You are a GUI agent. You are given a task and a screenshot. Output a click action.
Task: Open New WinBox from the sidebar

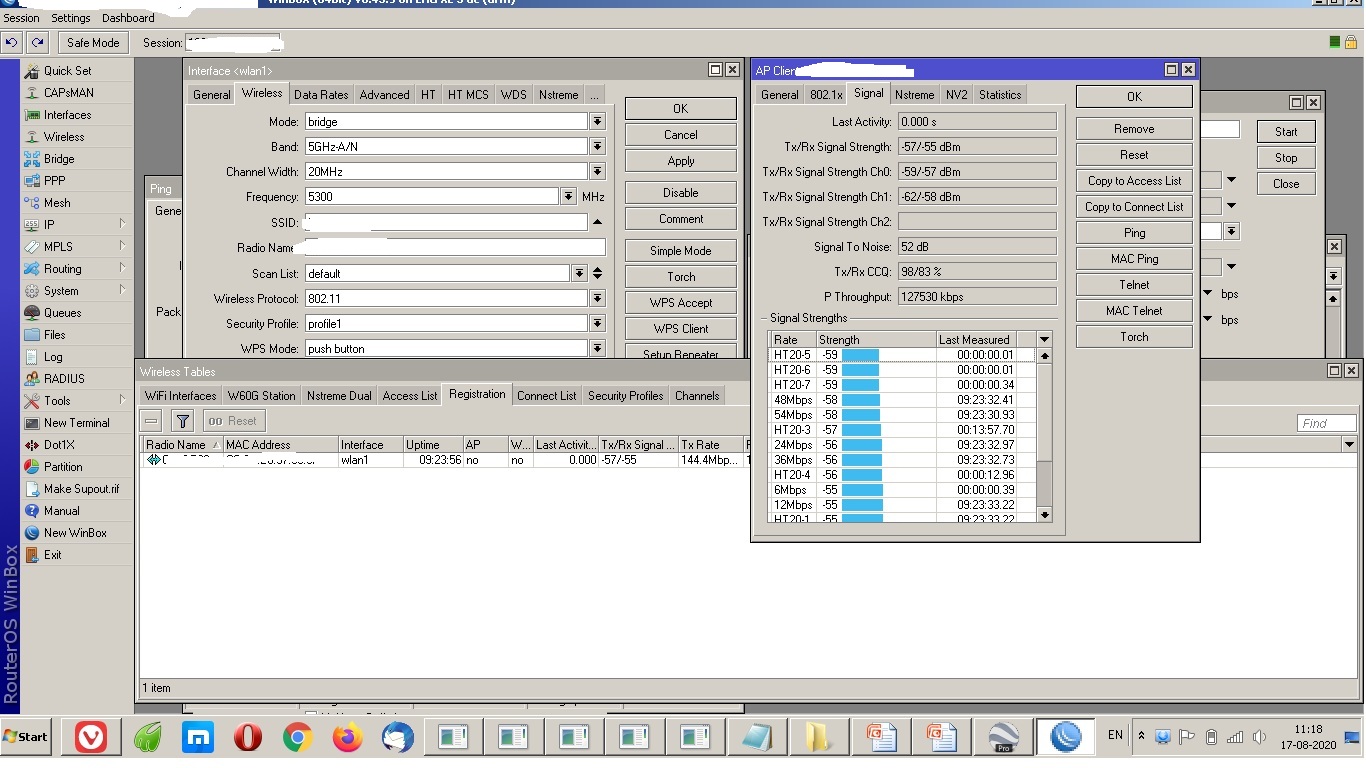[x=75, y=533]
